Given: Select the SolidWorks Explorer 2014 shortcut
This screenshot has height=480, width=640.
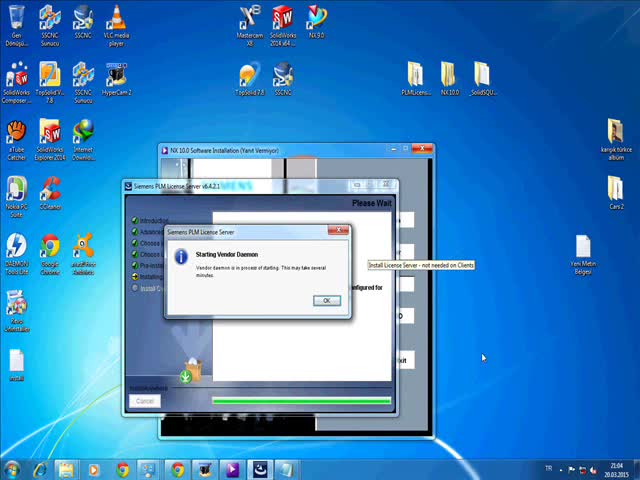Looking at the screenshot, I should pyautogui.click(x=50, y=140).
